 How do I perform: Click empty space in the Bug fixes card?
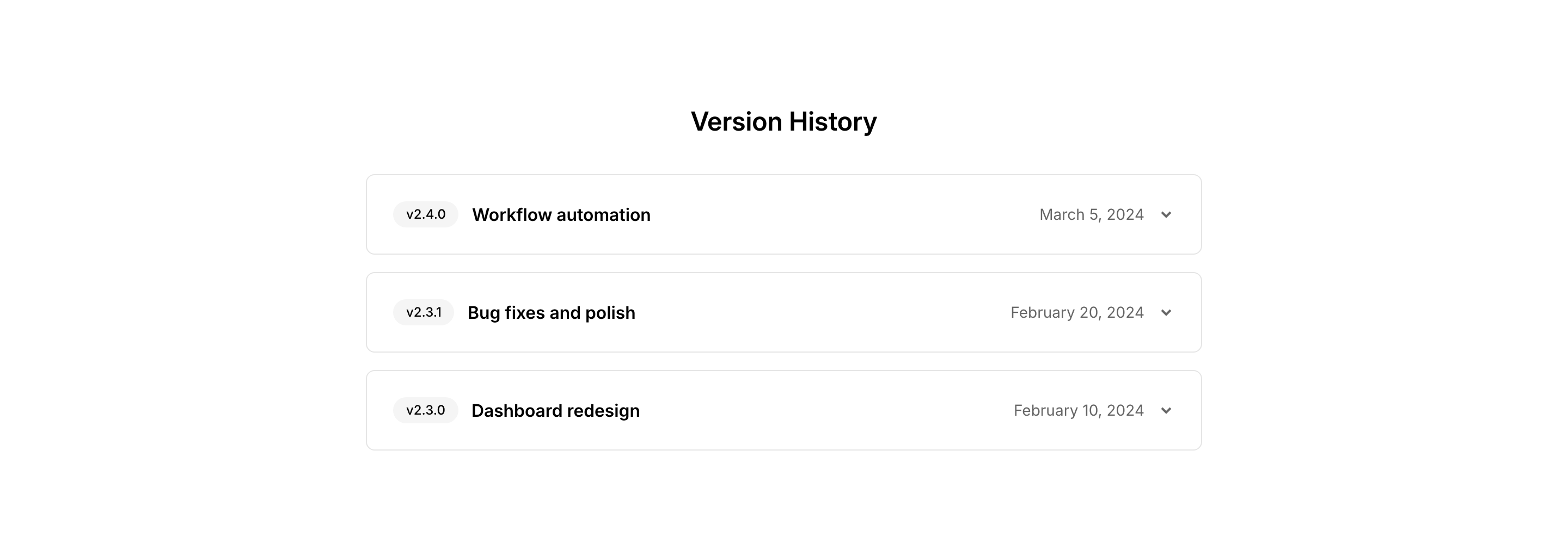822,313
